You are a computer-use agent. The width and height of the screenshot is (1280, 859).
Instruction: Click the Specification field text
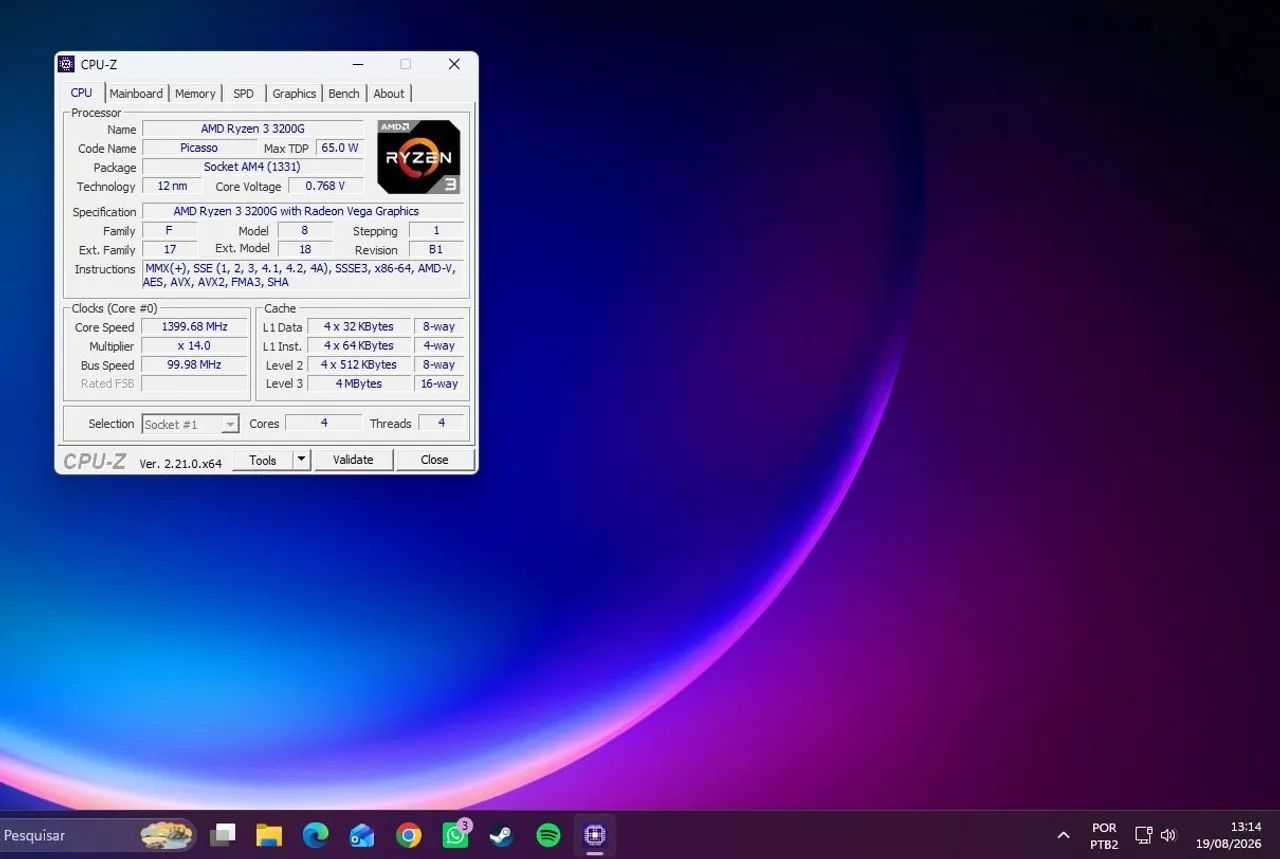pos(296,211)
